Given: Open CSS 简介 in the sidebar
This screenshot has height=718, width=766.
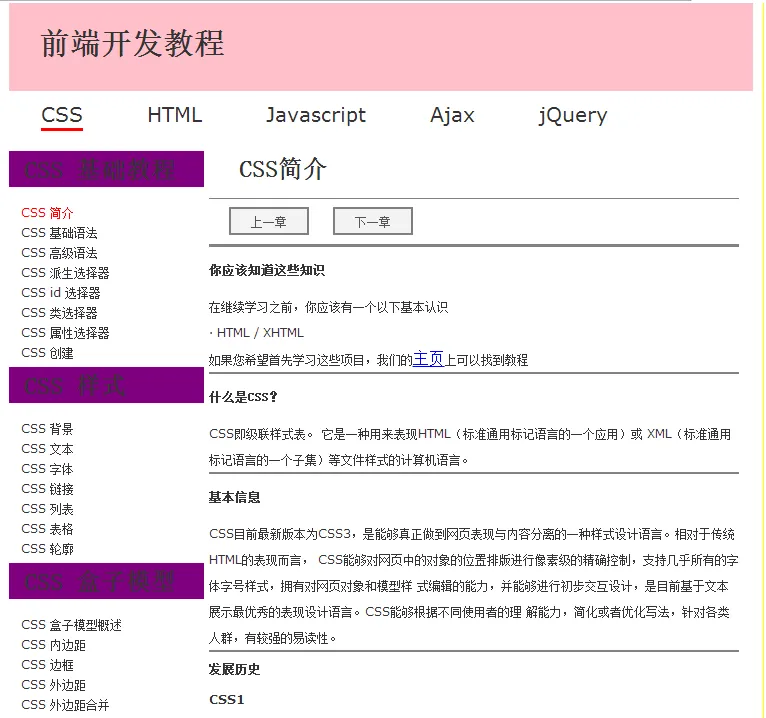Looking at the screenshot, I should click(47, 213).
